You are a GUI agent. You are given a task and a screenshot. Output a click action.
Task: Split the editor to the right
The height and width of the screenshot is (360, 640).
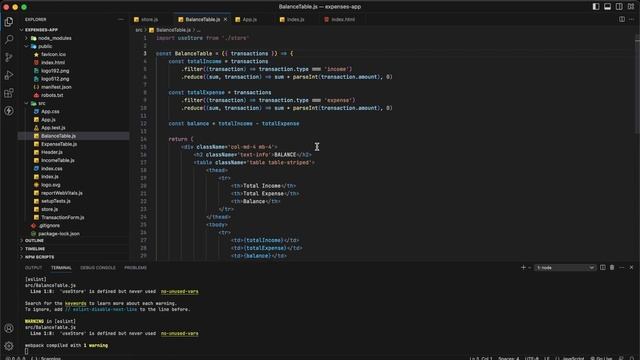[x=622, y=19]
